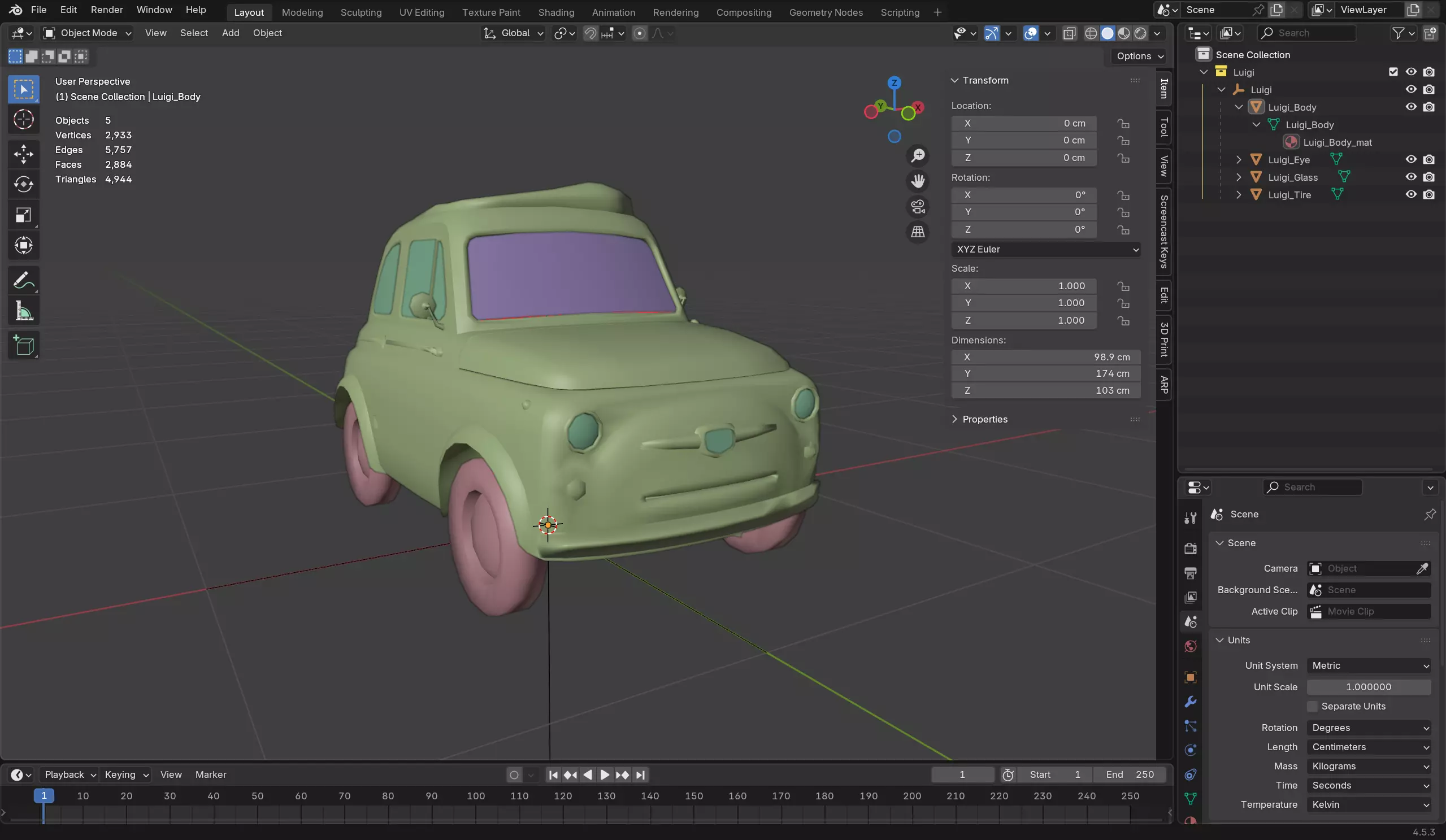Pin the Scene properties panel
The height and width of the screenshot is (840, 1446).
(1430, 514)
